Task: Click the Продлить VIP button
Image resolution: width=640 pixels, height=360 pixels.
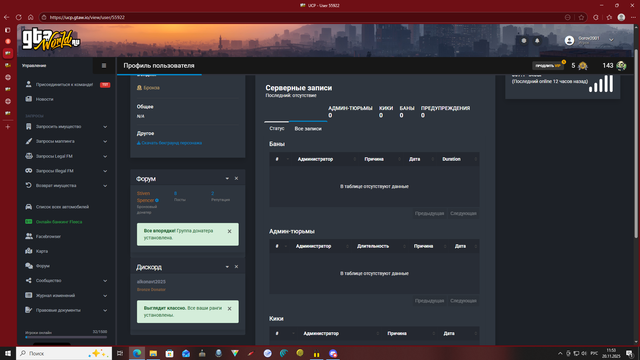Action: 548,66
